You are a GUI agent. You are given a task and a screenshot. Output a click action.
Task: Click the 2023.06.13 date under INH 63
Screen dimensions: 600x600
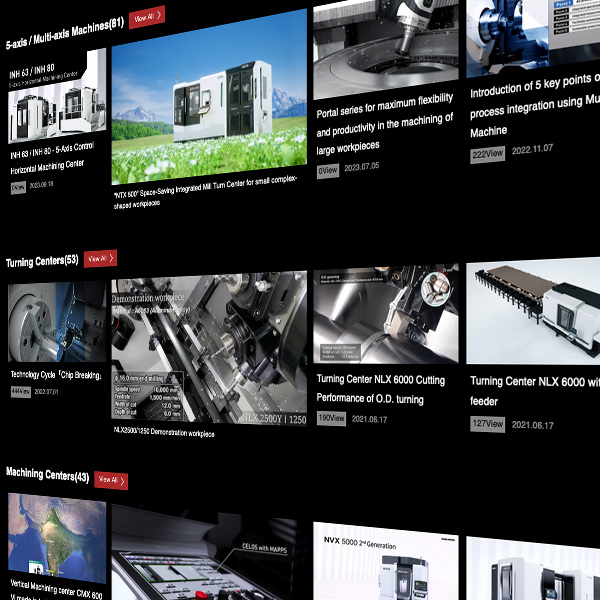coord(41,185)
